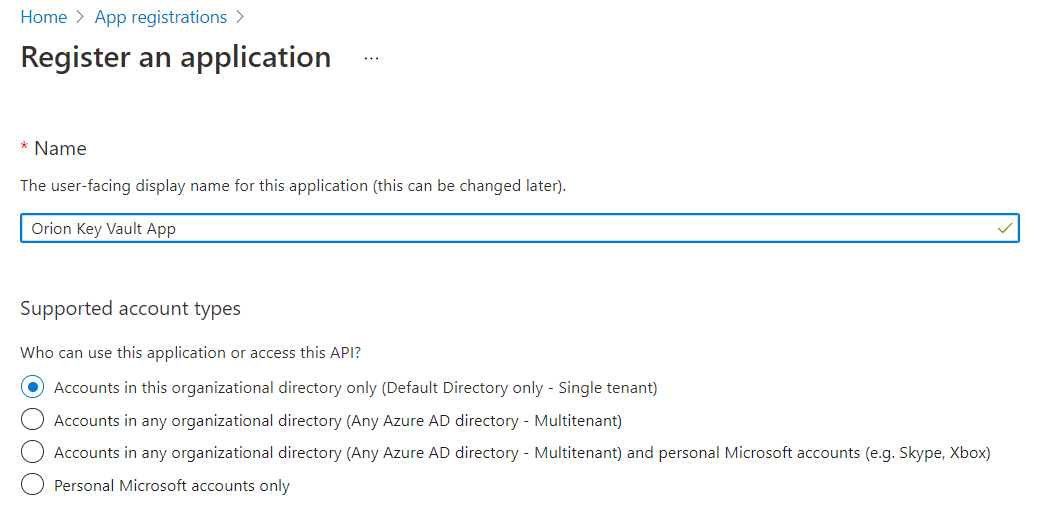This screenshot has height=508, width=1058.
Task: Choose the multitenant-only directory radio button
Action: (33, 420)
